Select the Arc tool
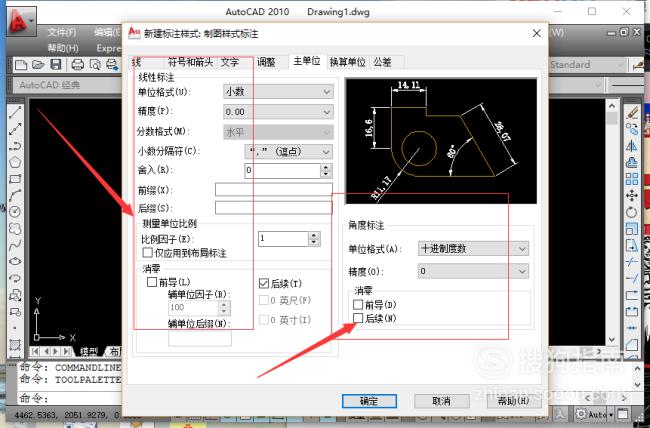Image resolution: width=650 pixels, height=428 pixels. [x=15, y=195]
